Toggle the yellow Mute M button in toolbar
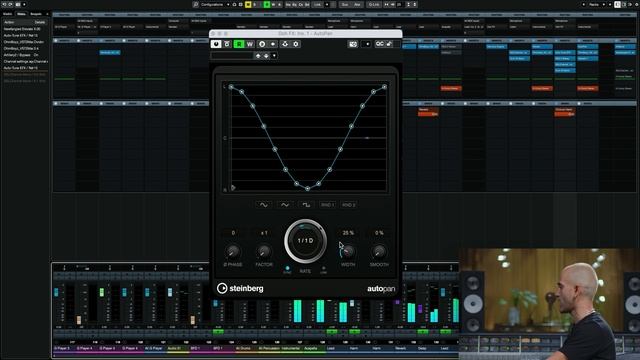 [x=248, y=4]
